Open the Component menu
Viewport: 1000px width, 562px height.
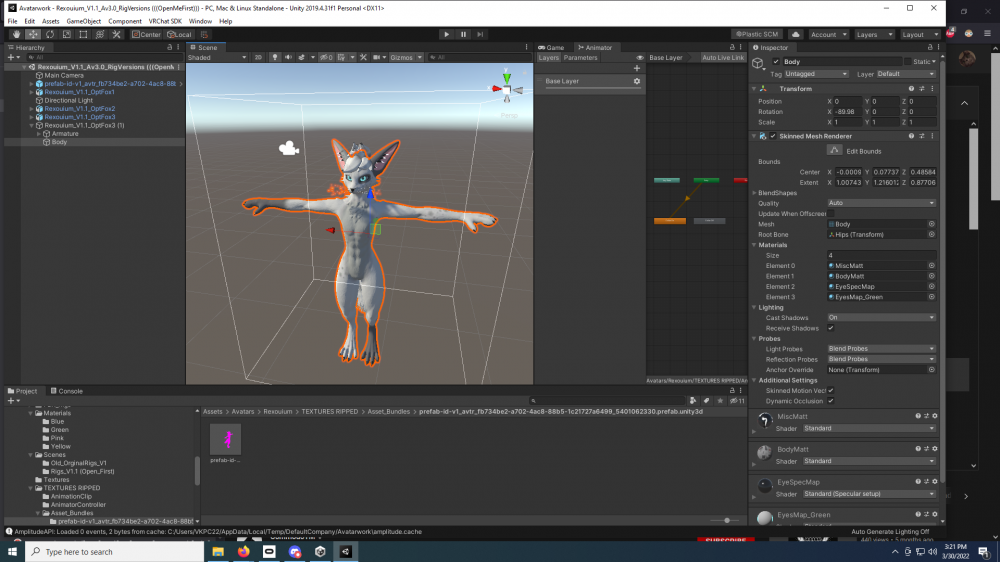tap(125, 21)
